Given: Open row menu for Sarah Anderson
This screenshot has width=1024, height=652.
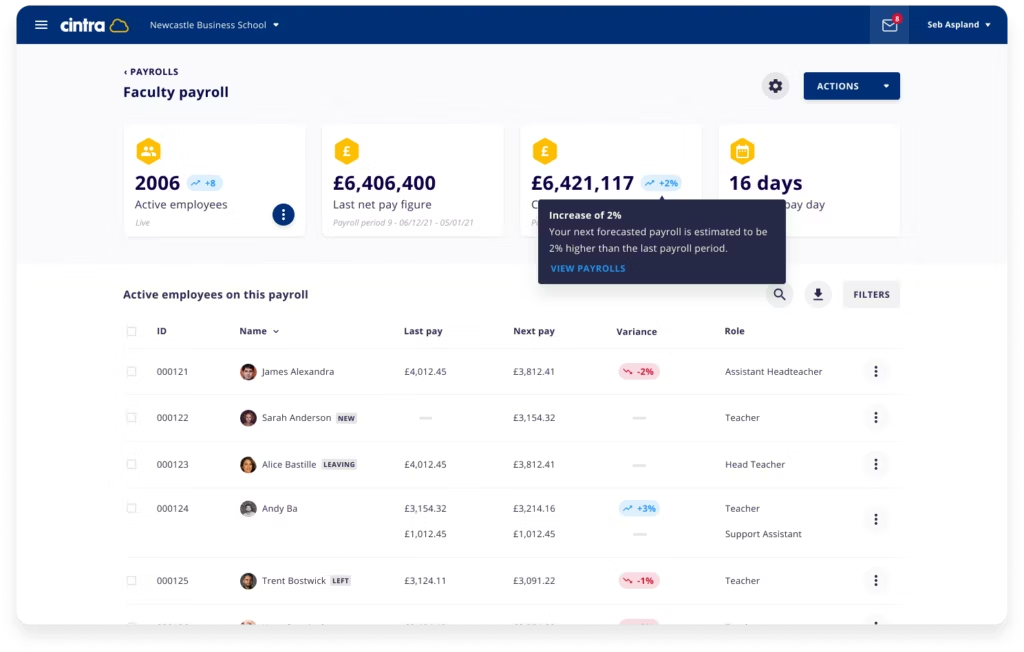Looking at the screenshot, I should click(876, 417).
